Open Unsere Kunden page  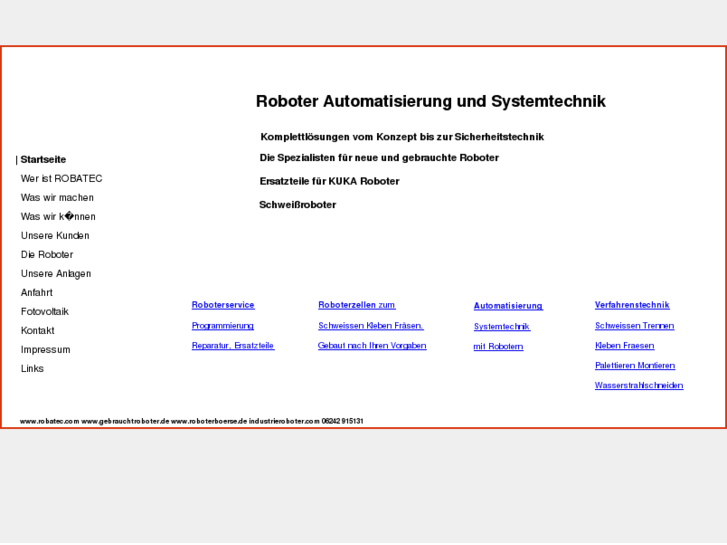tap(55, 236)
